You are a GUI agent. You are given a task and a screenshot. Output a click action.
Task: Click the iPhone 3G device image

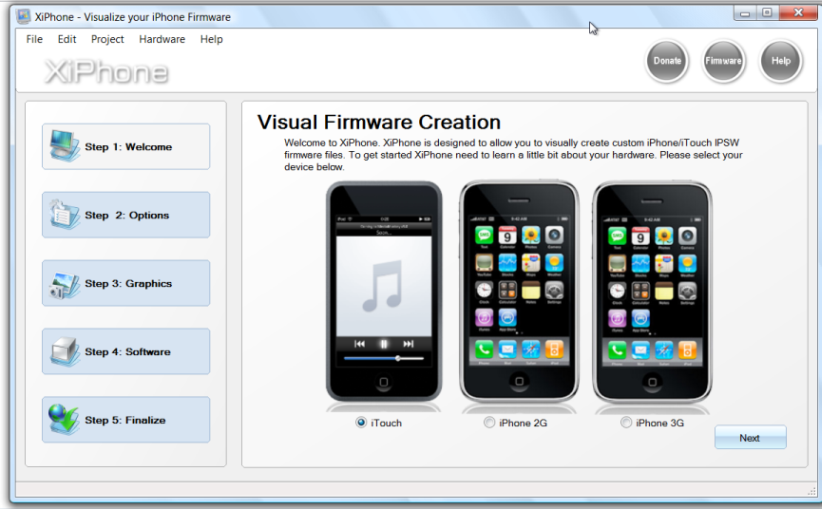[x=652, y=292]
